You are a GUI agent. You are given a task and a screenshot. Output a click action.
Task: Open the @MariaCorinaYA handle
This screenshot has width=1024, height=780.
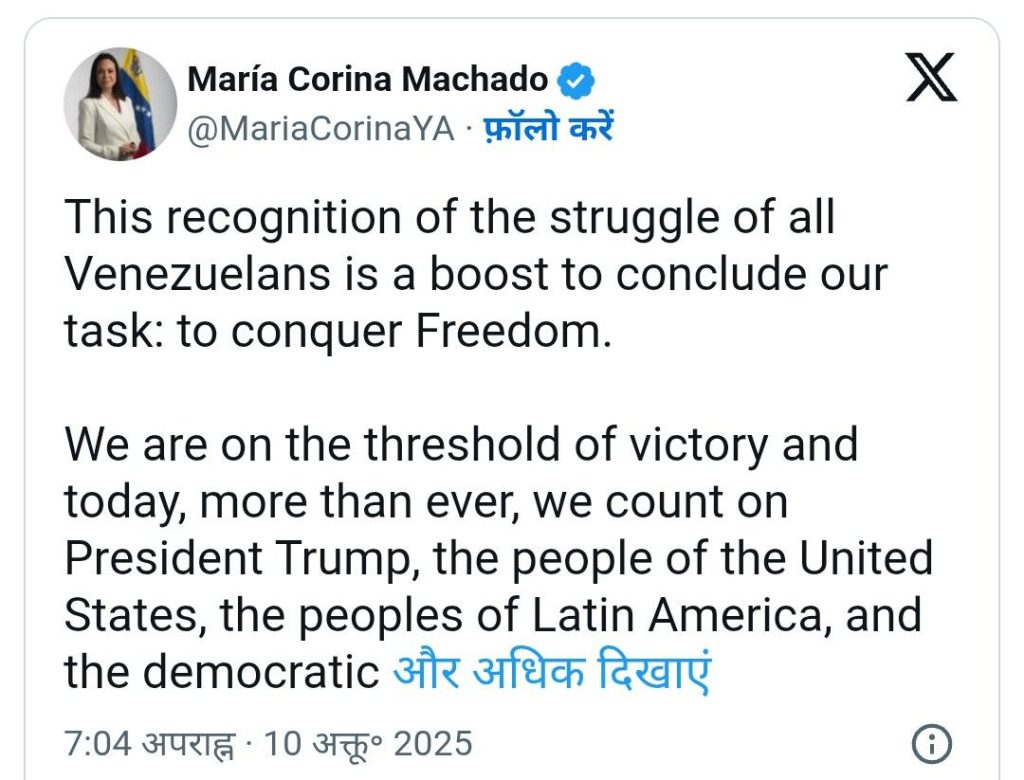[x=321, y=129]
